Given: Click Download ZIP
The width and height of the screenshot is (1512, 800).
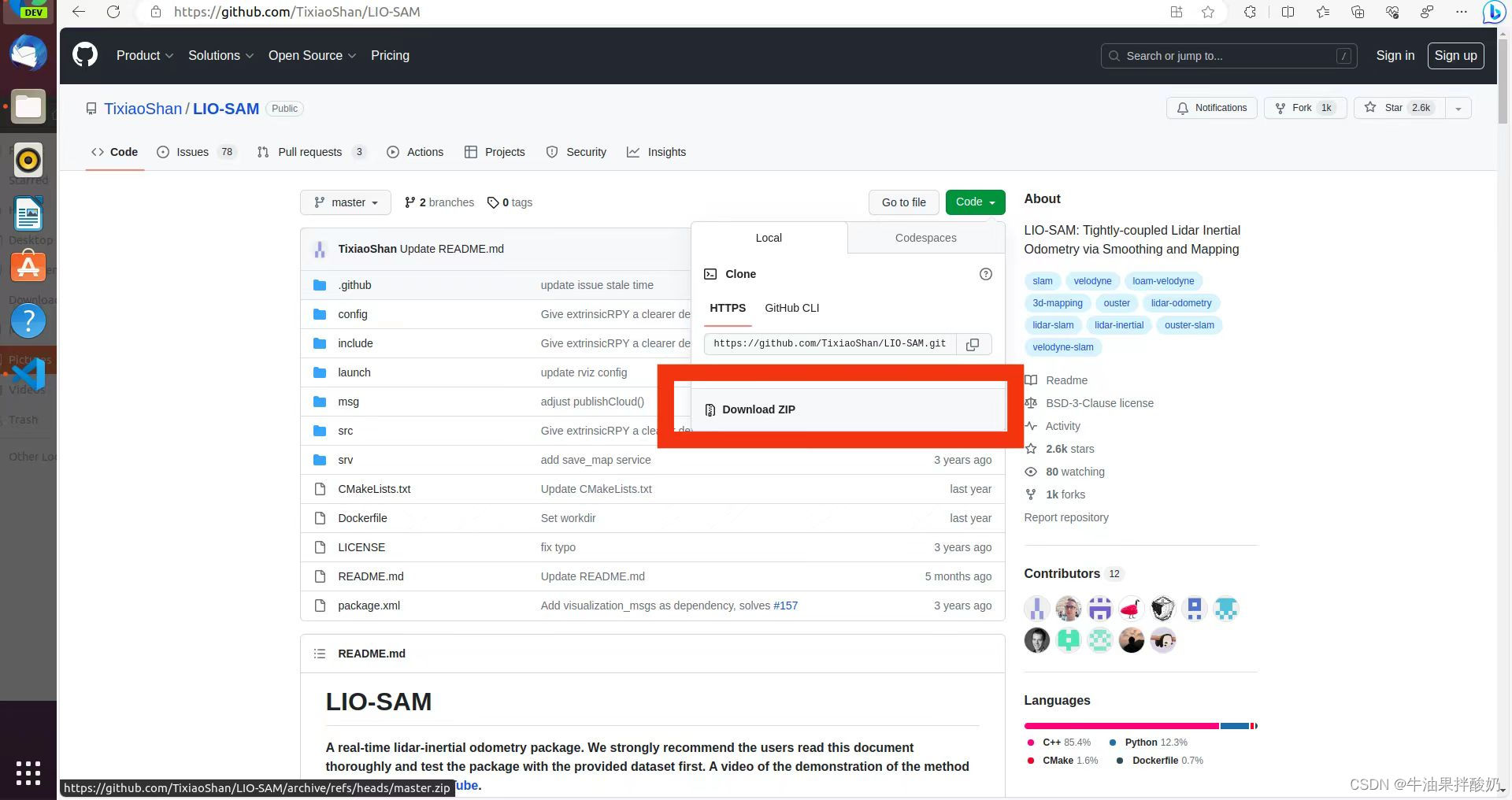Looking at the screenshot, I should tap(848, 409).
